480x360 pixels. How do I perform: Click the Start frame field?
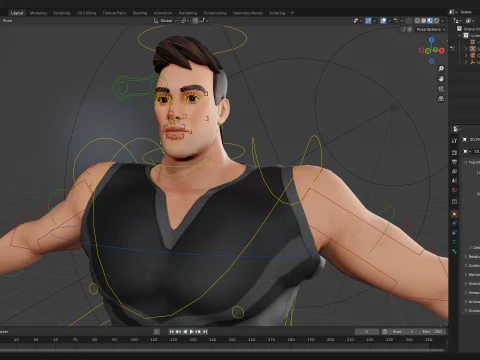(x=403, y=332)
